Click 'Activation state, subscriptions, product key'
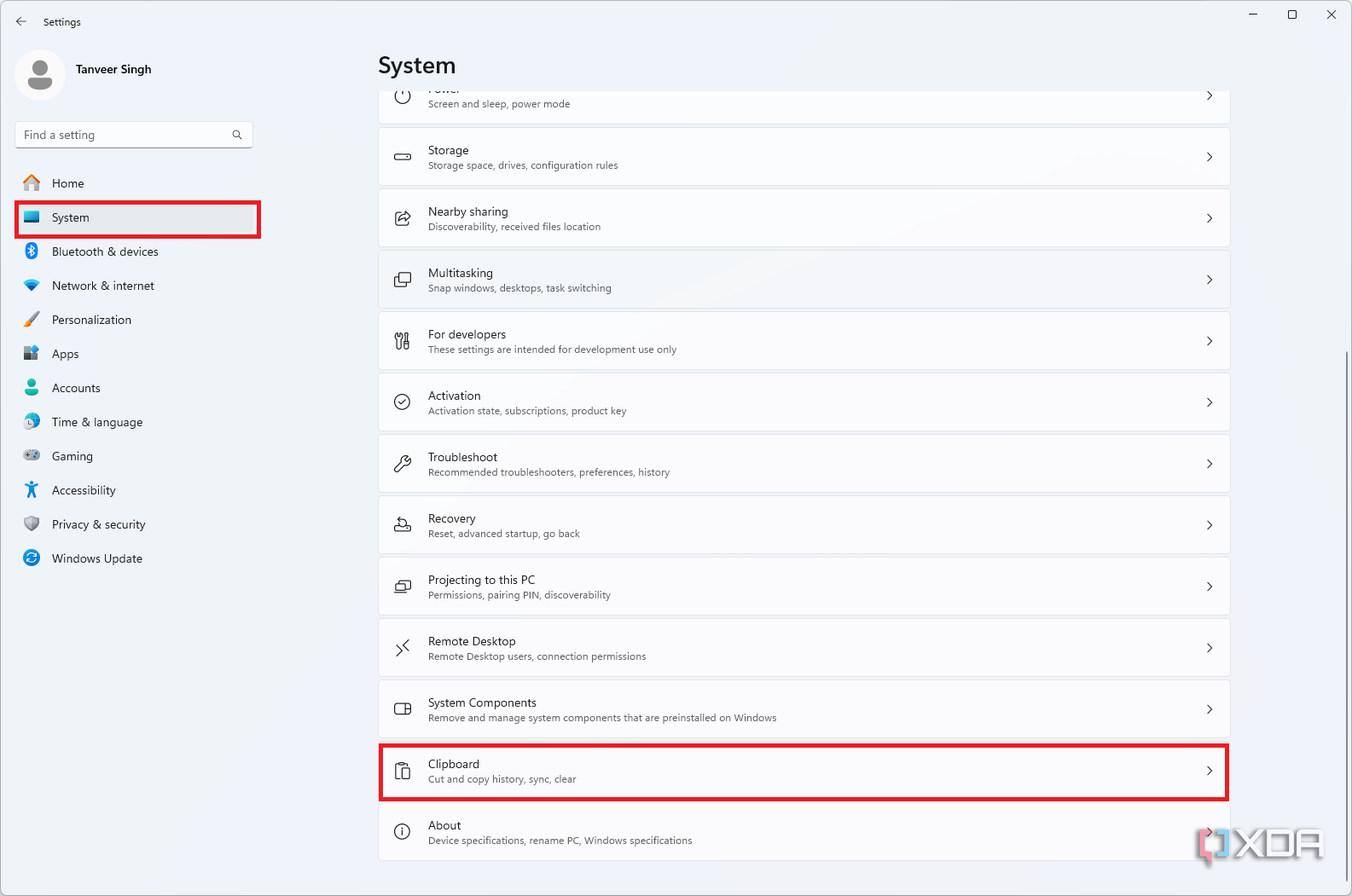Viewport: 1352px width, 896px height. 527,411
